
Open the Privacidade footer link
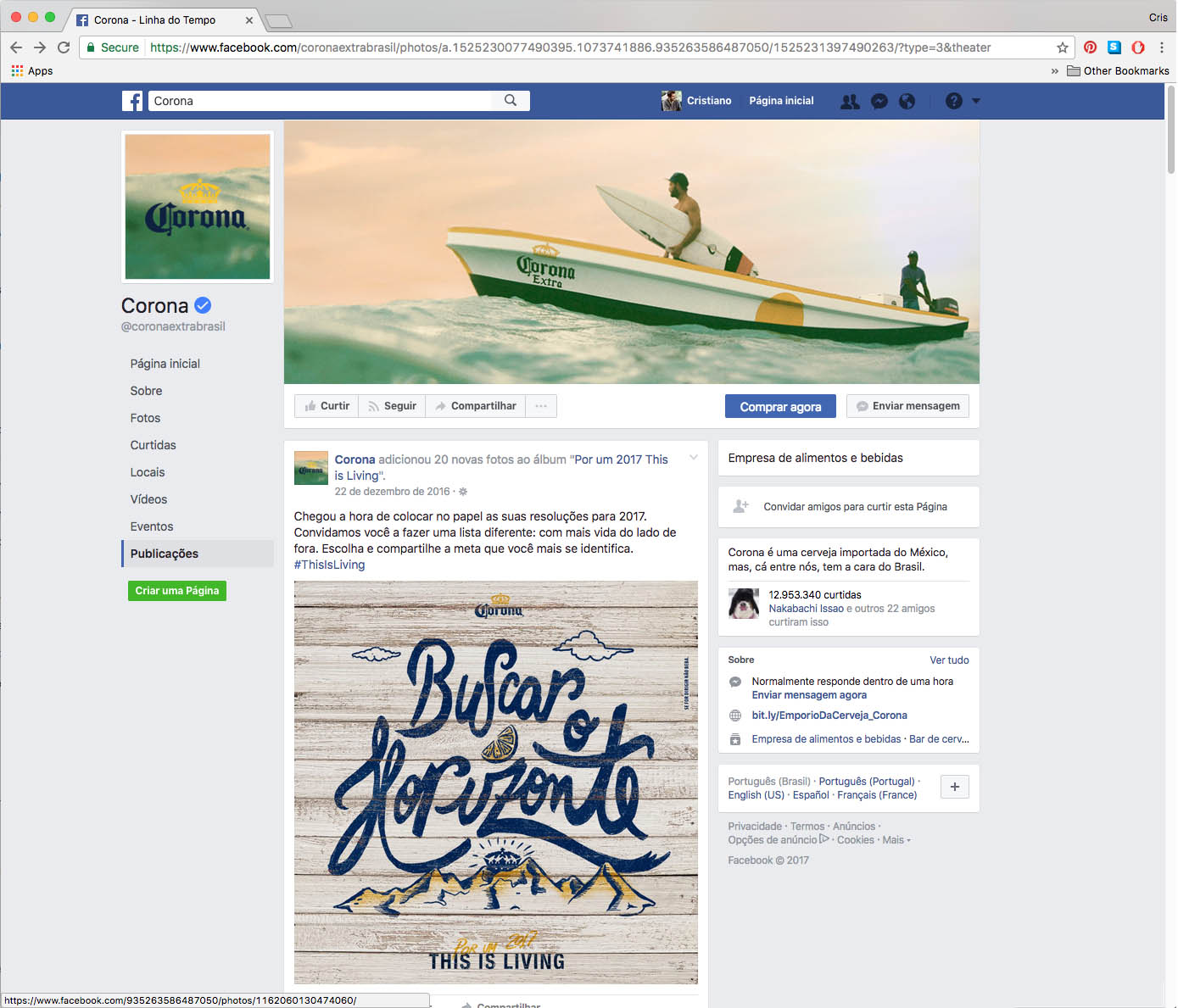tap(755, 827)
